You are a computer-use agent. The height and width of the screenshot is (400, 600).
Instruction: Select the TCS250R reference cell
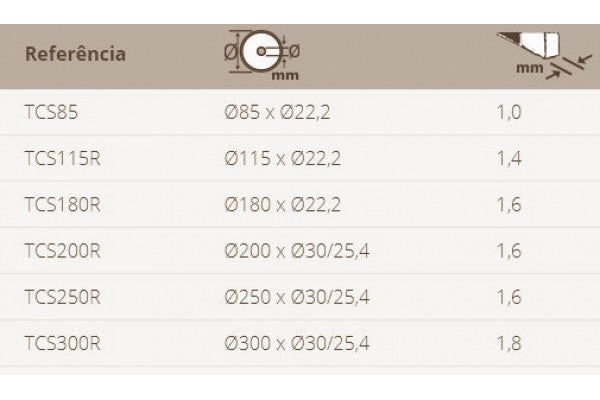point(62,297)
